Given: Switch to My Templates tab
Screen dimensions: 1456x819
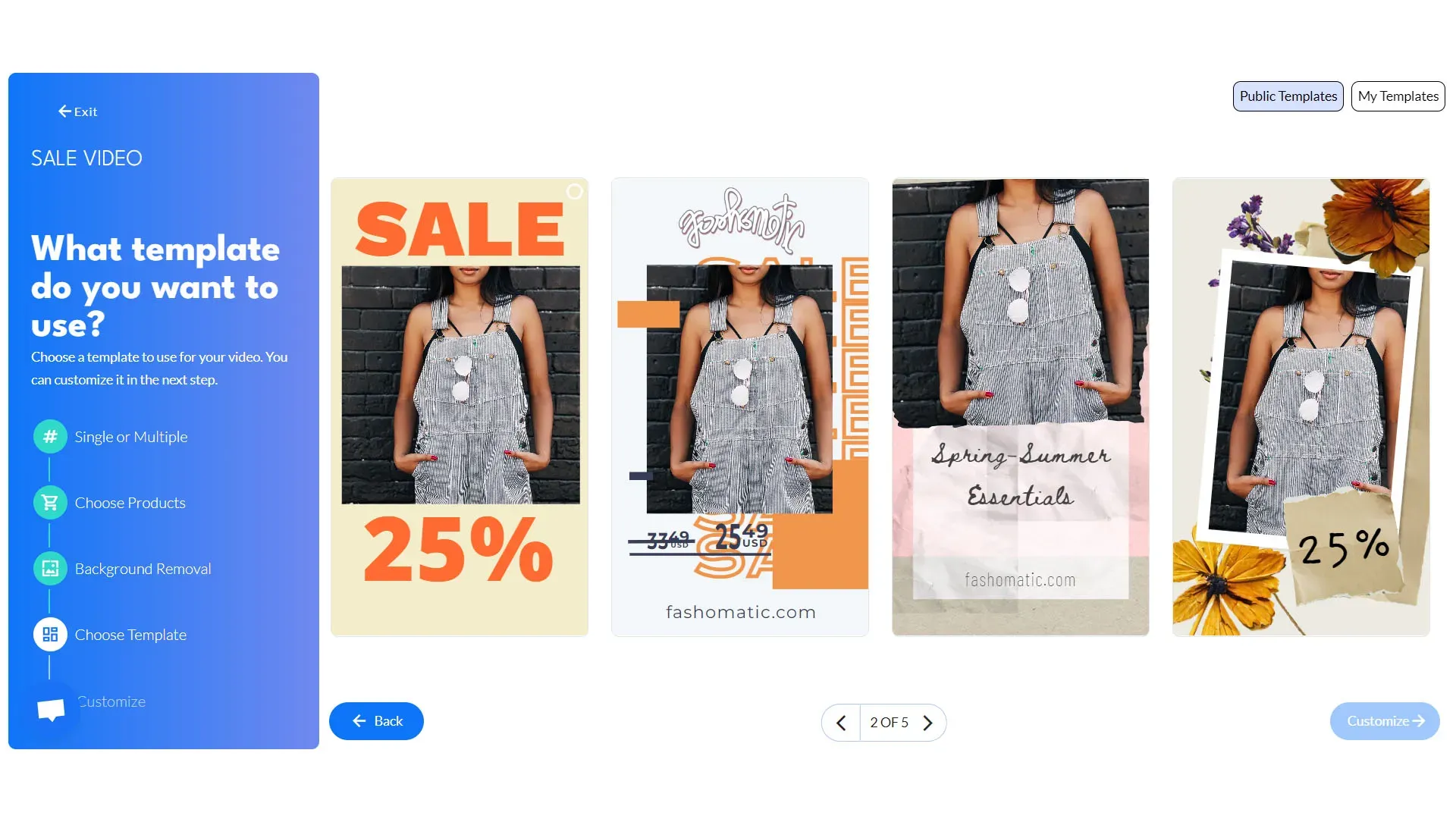Looking at the screenshot, I should (1398, 96).
